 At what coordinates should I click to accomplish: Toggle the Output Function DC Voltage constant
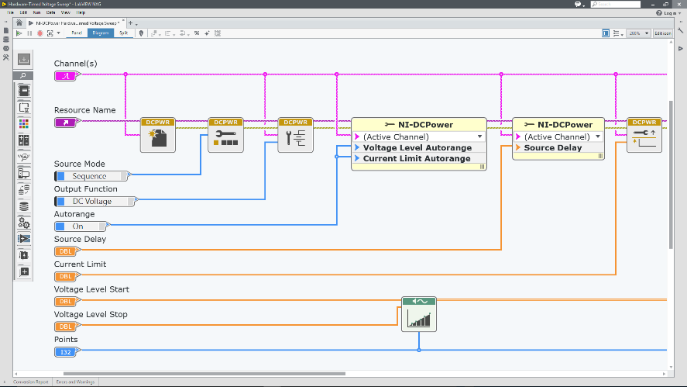click(96, 202)
